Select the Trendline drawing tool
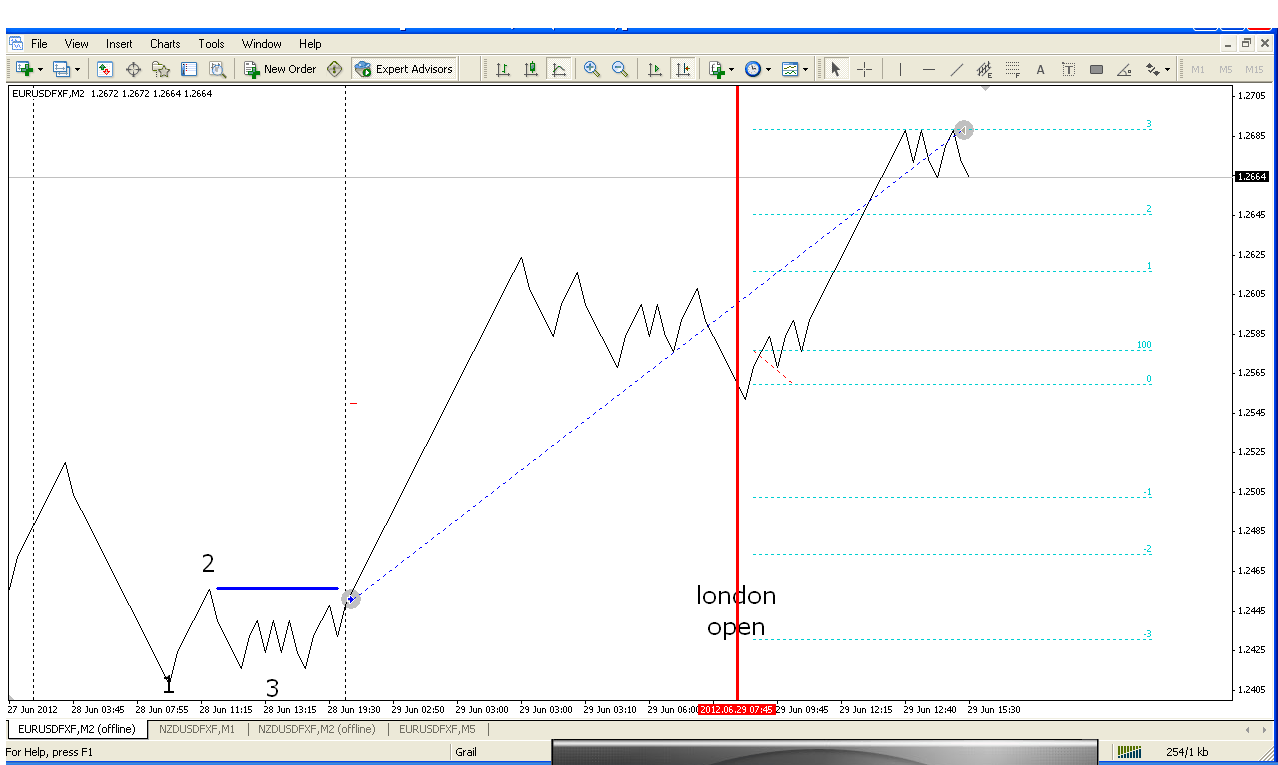The width and height of the screenshot is (1278, 765). [x=956, y=69]
